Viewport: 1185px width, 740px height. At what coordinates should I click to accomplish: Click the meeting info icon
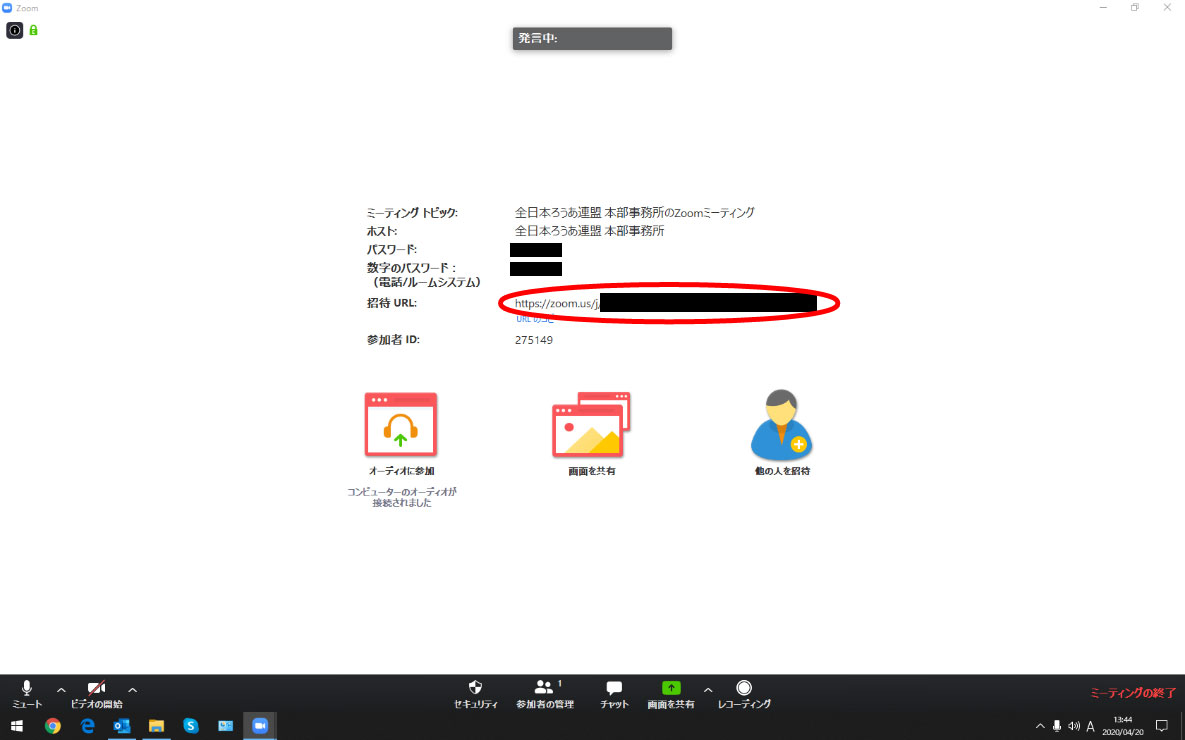click(x=14, y=30)
